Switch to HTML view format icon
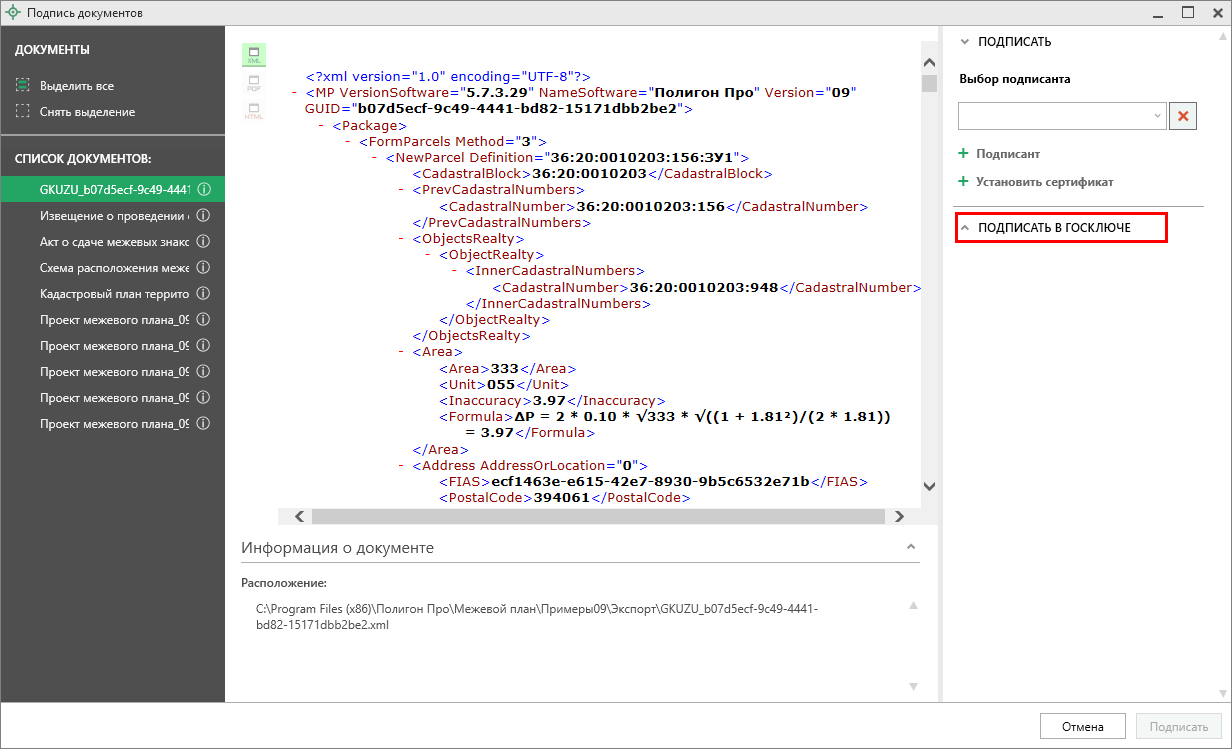 [254, 111]
